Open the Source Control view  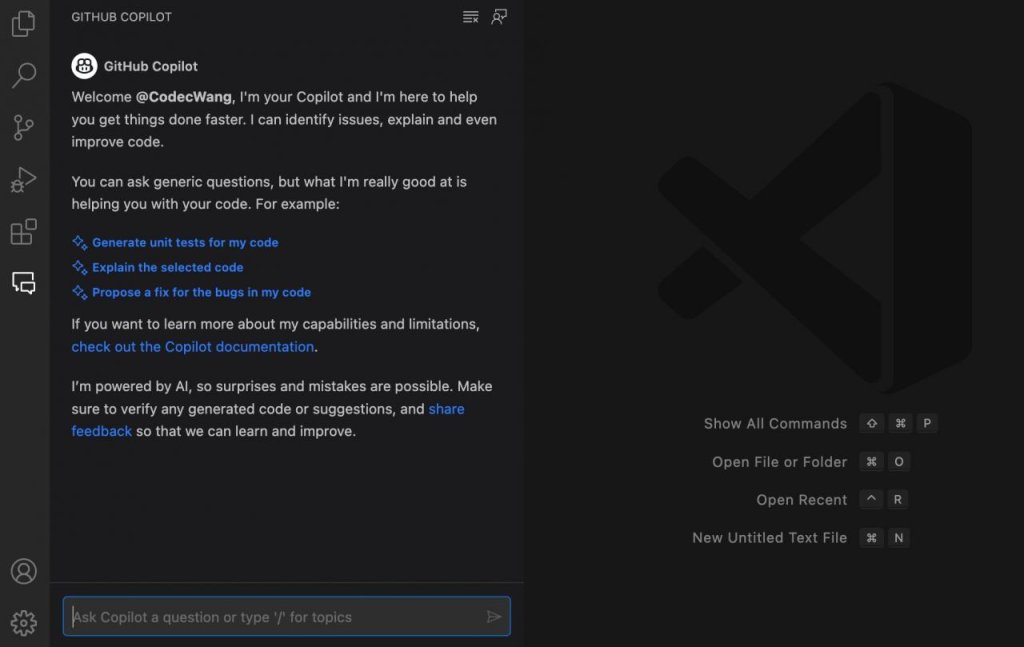coord(24,128)
